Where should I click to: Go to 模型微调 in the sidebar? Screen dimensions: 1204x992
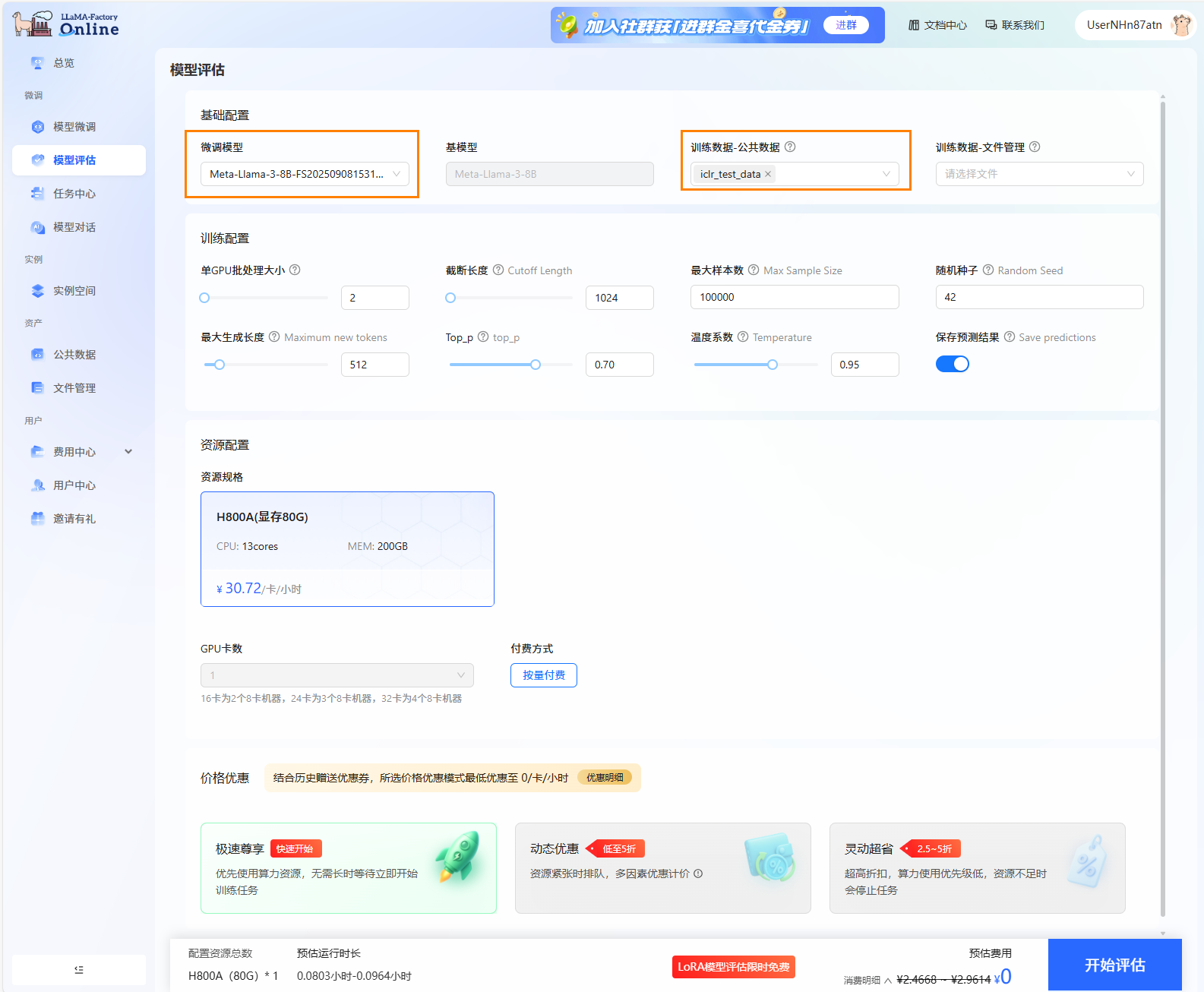(x=74, y=127)
